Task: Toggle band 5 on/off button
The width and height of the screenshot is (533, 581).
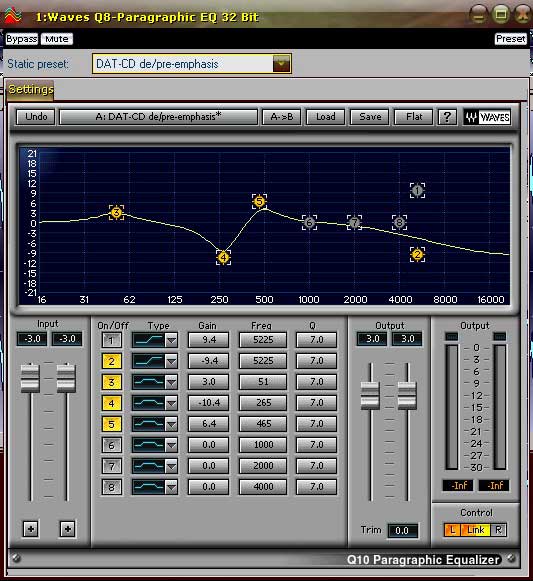Action: [x=112, y=424]
